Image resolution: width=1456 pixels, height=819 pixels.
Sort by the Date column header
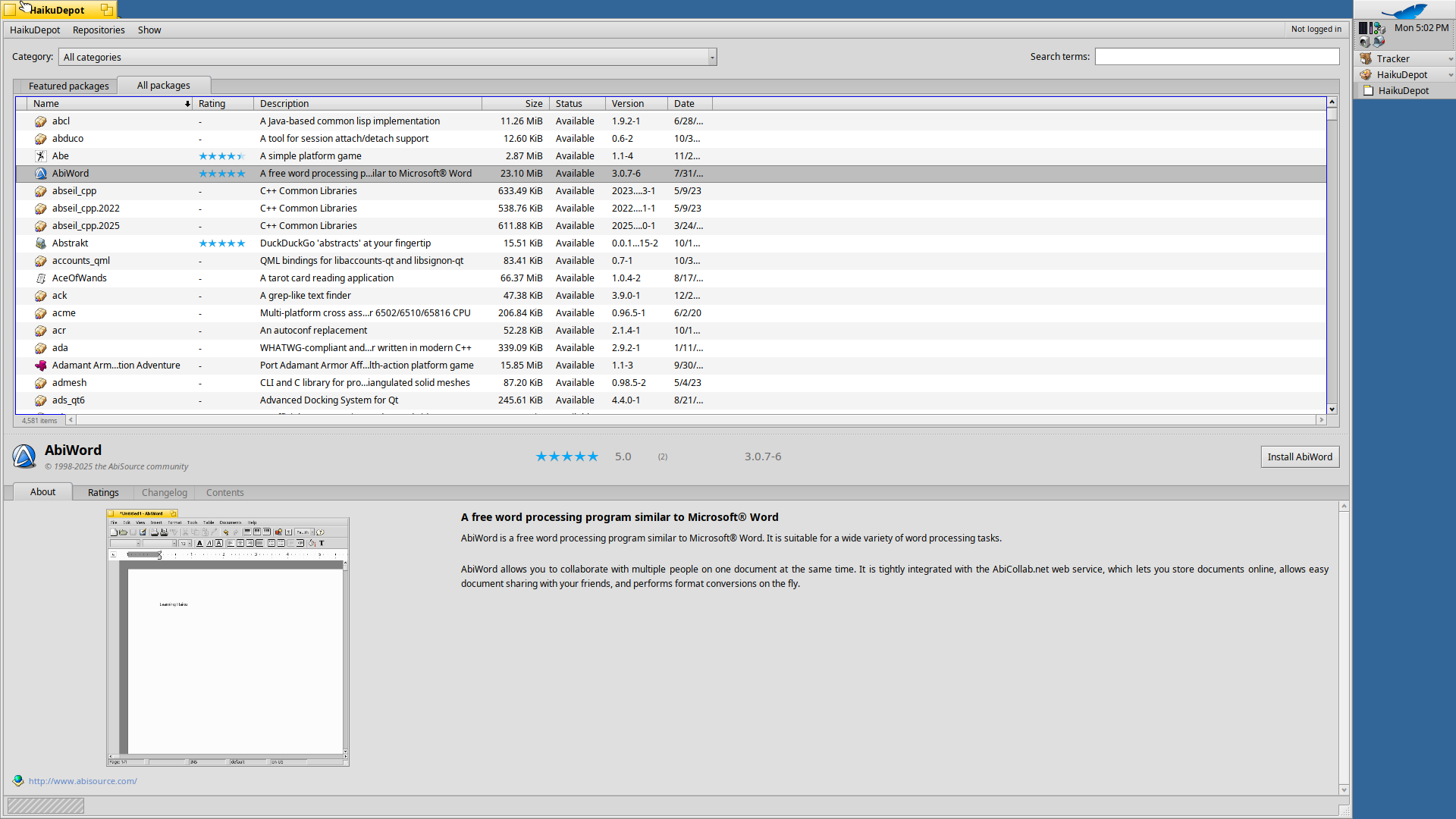click(x=690, y=104)
